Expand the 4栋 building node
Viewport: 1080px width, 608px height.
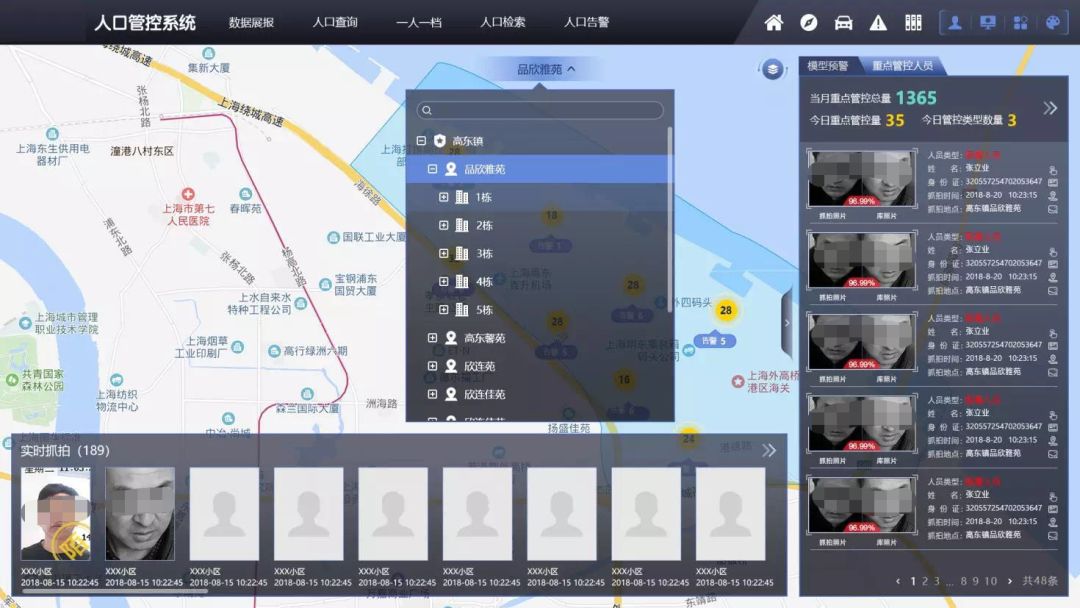tap(444, 282)
